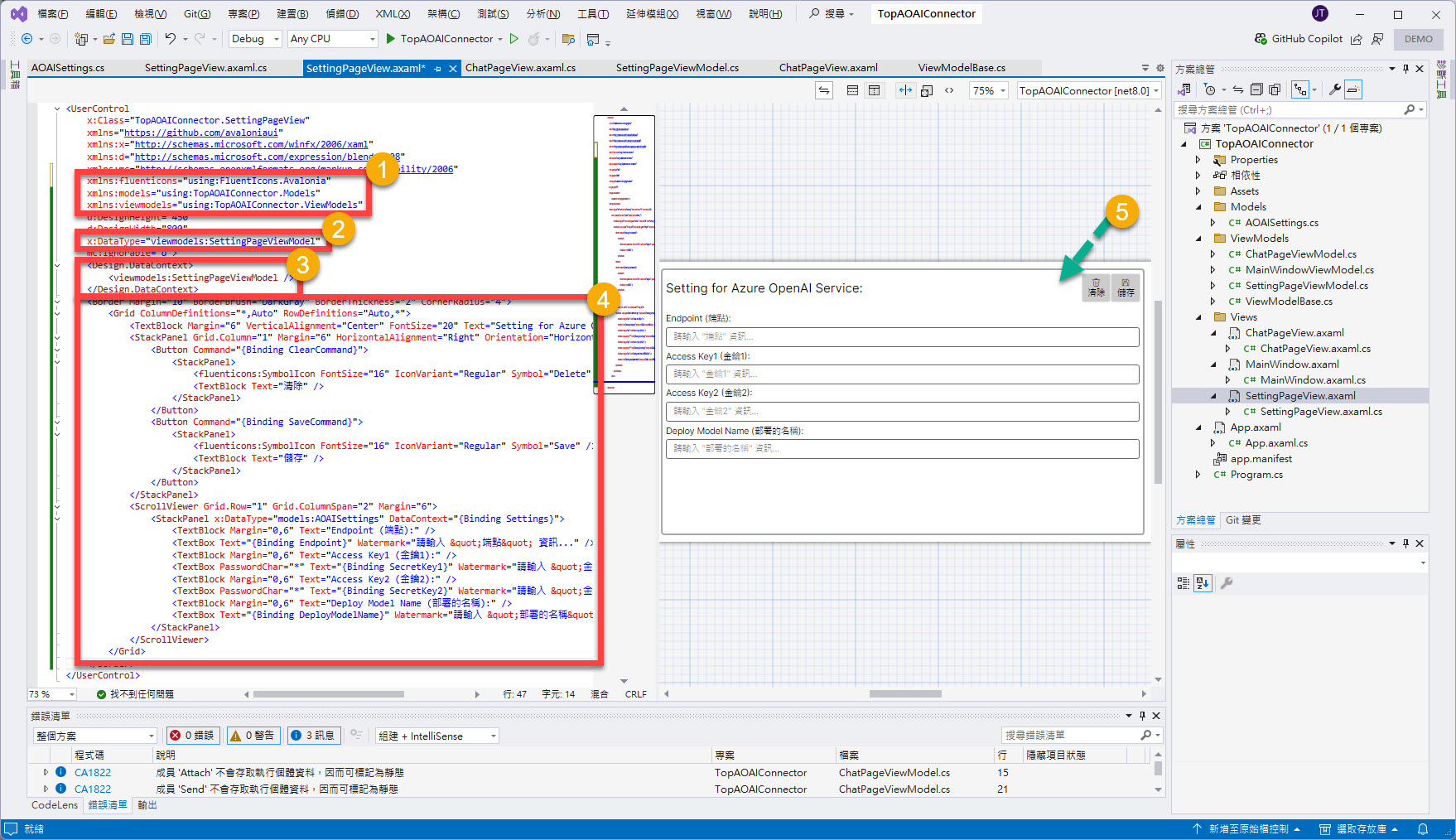Open the TopAOAIConnector [net8.0] target dropdown
Image resolution: width=1456 pixels, height=840 pixels.
click(x=1089, y=90)
